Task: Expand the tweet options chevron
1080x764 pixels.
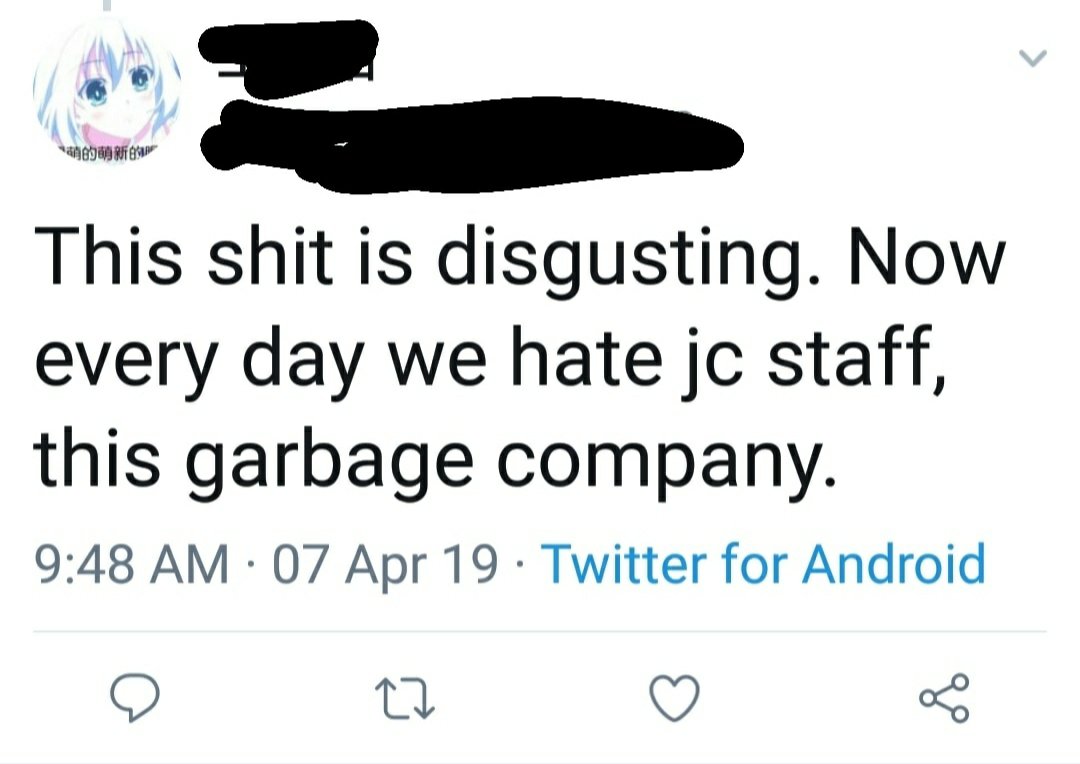Action: click(1033, 59)
